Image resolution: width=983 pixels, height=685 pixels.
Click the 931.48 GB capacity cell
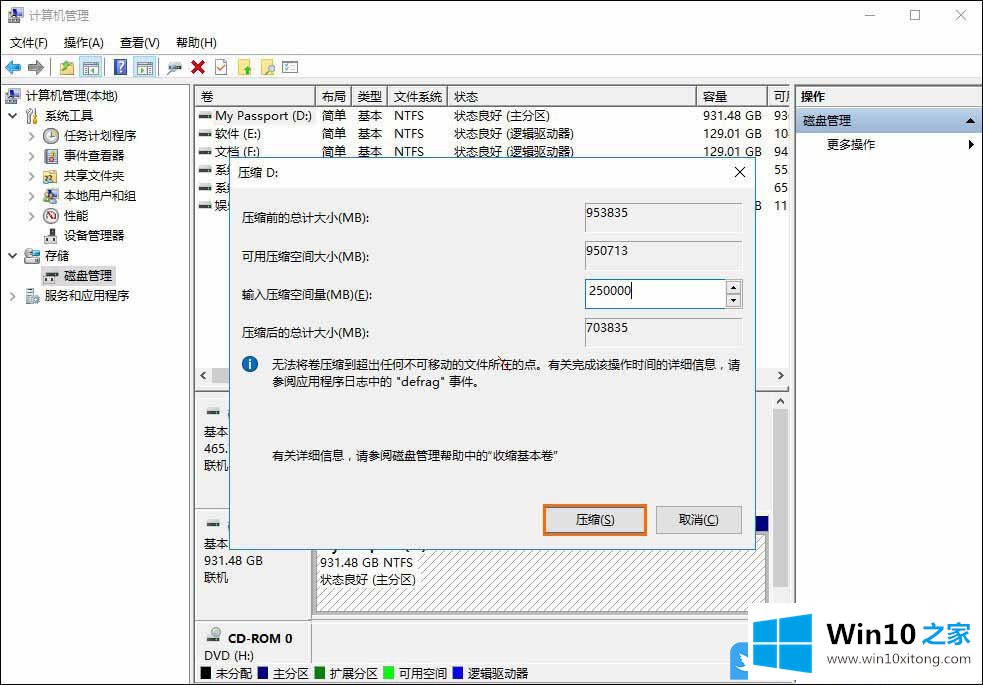(732, 116)
